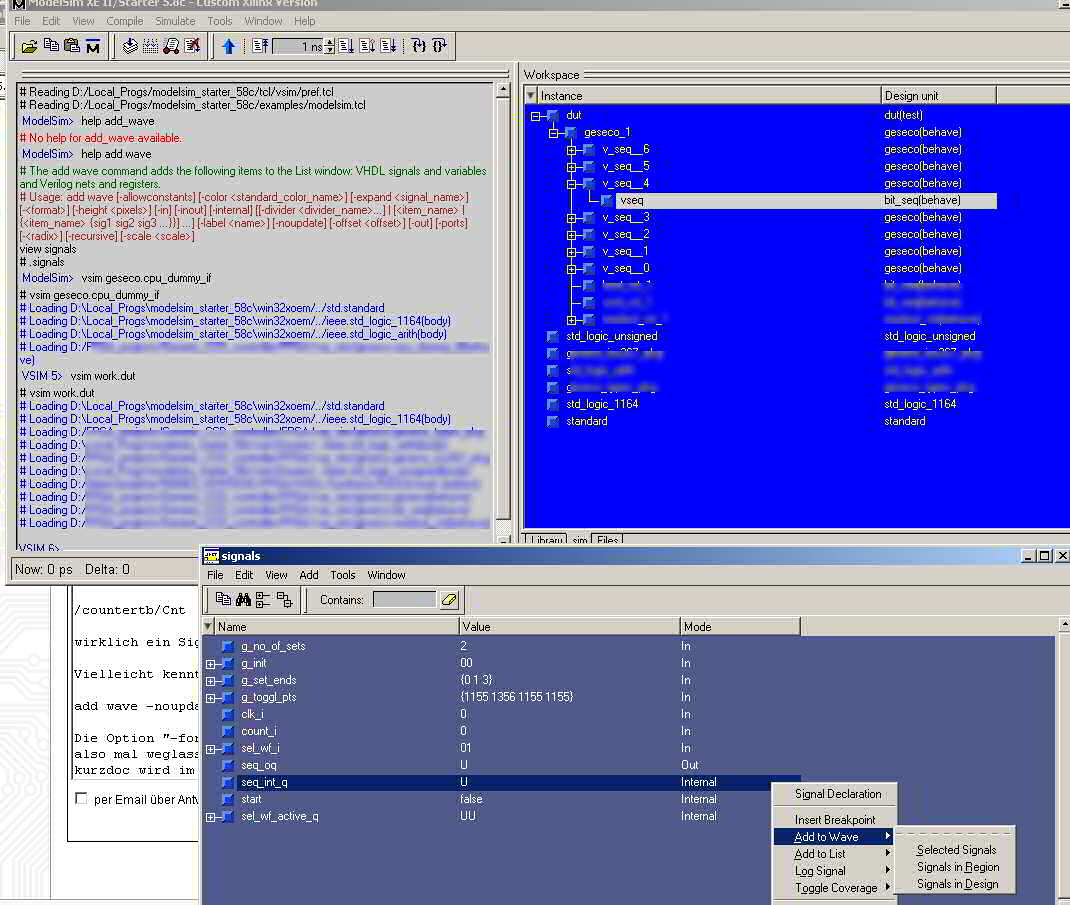The image size is (1070, 905).
Task: Click the M icon in the main toolbar
Action: [93, 46]
